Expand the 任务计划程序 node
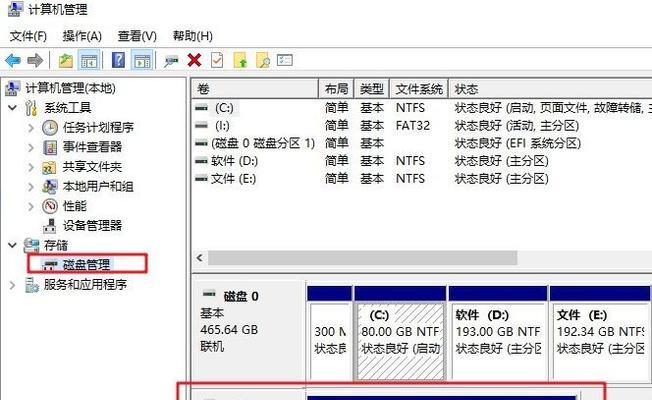652x400 pixels. 31,128
